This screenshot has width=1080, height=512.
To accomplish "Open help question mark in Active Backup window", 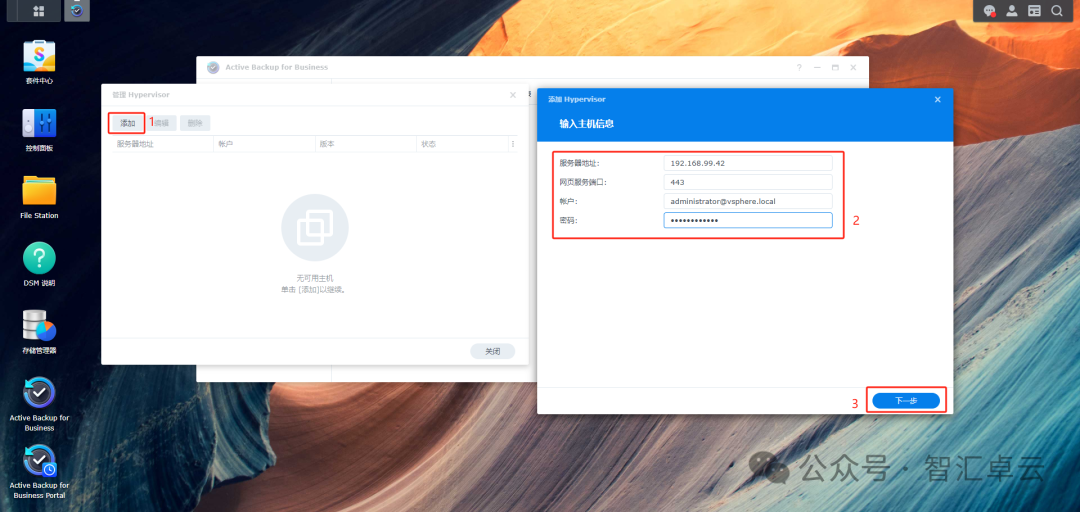I will click(799, 68).
